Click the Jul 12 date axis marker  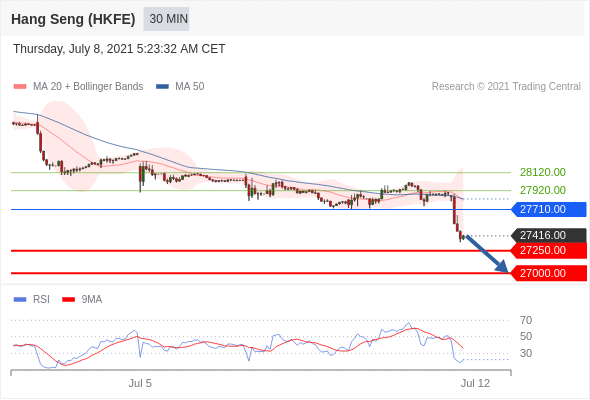click(x=475, y=383)
